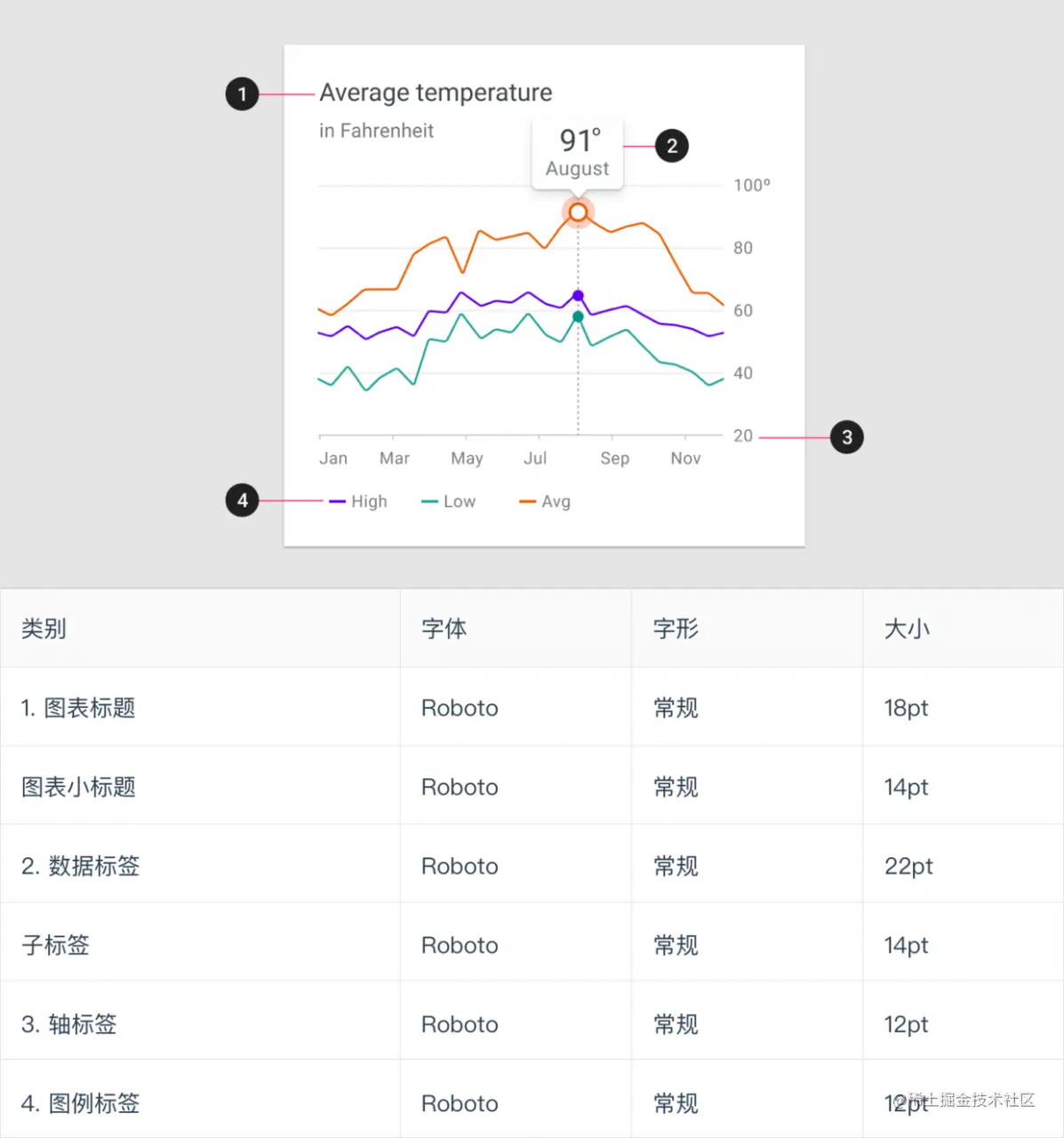Toggle visibility of the Low series

[x=448, y=501]
